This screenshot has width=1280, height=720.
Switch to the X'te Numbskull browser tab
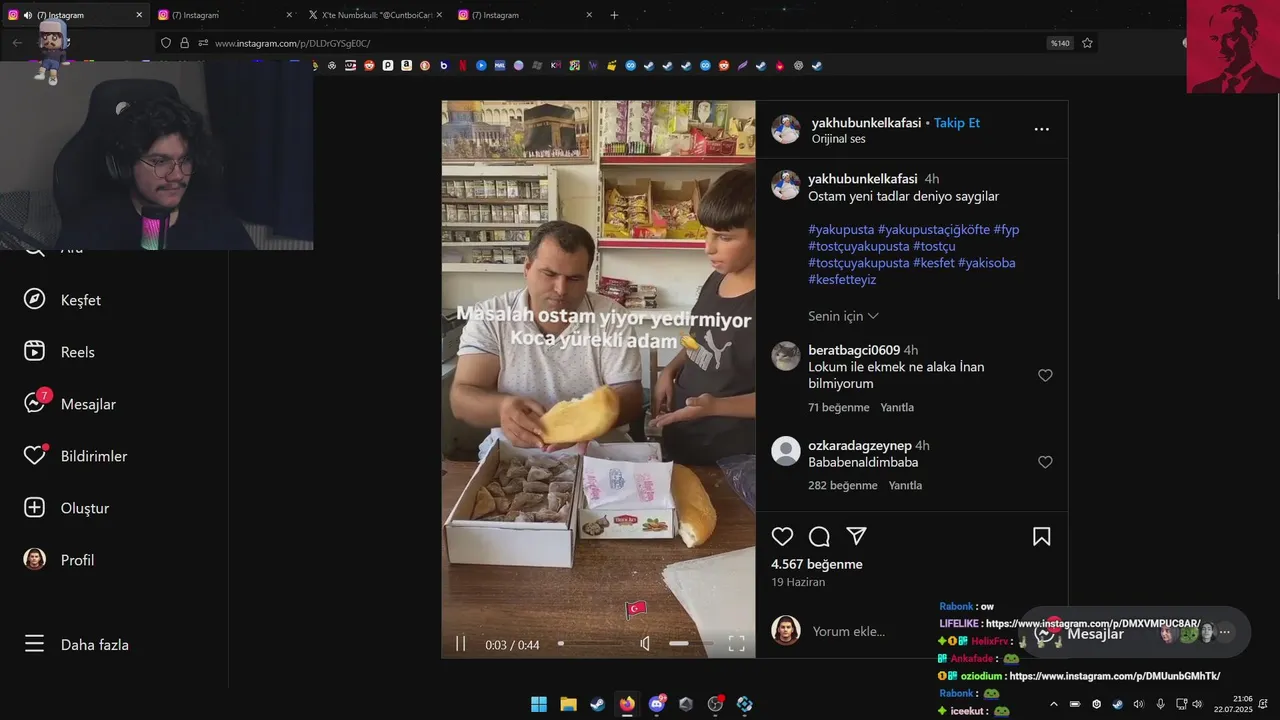pos(375,15)
